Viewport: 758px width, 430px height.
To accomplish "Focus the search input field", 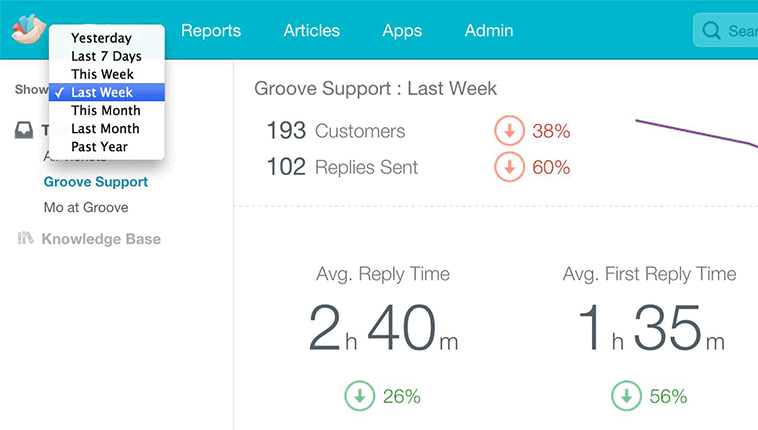I will 741,31.
